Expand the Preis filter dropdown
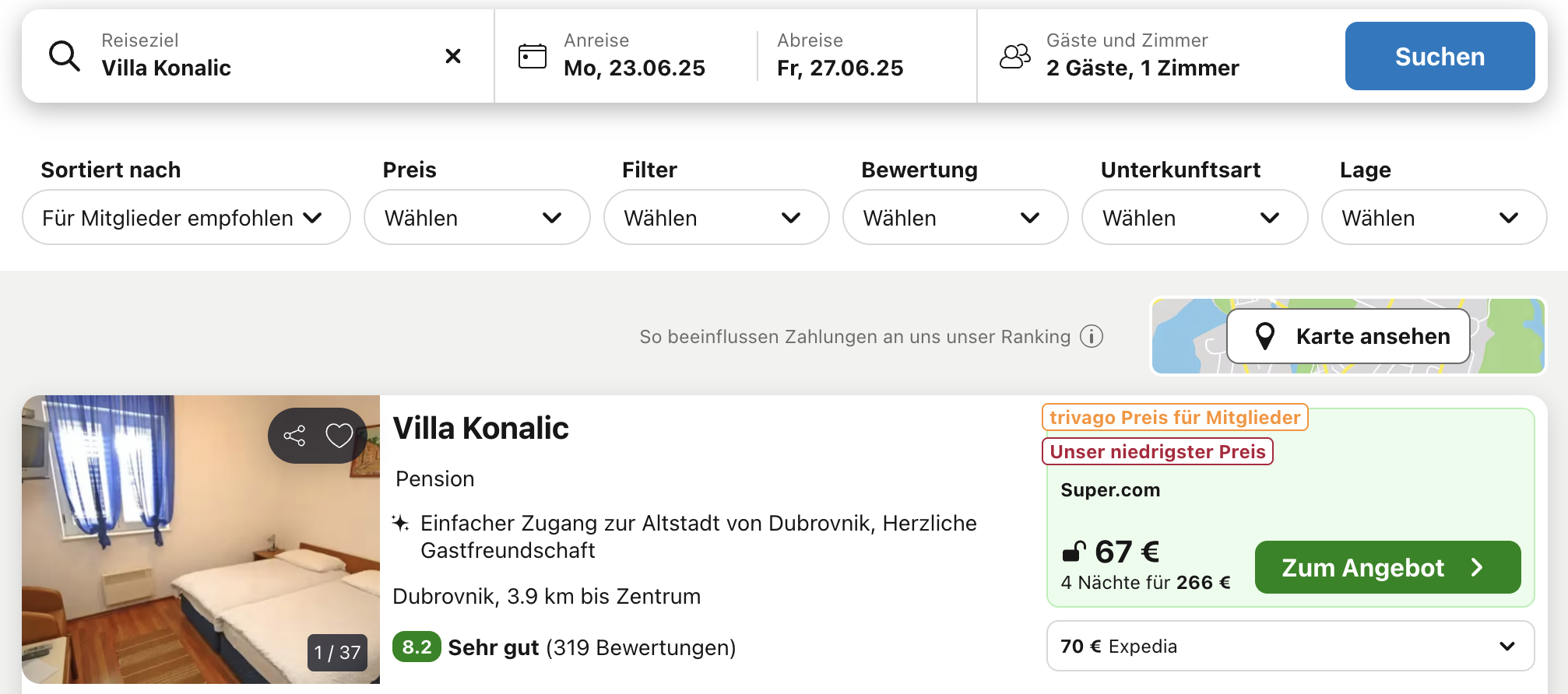1568x694 pixels. 476,218
